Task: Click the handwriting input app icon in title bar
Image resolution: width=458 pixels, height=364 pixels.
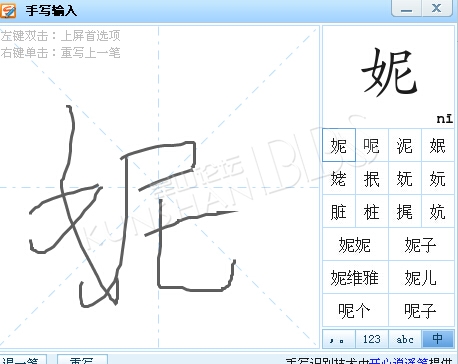Action: point(8,10)
